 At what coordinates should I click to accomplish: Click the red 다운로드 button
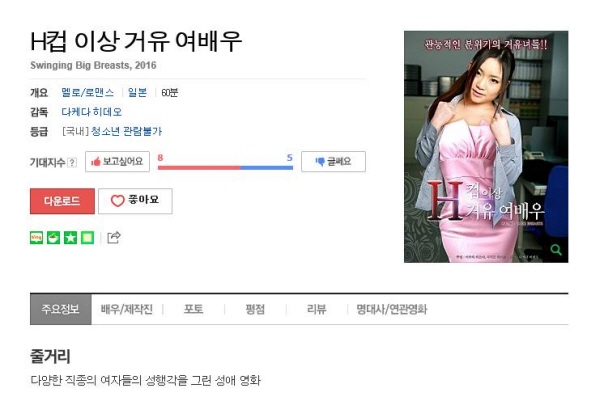[62, 201]
